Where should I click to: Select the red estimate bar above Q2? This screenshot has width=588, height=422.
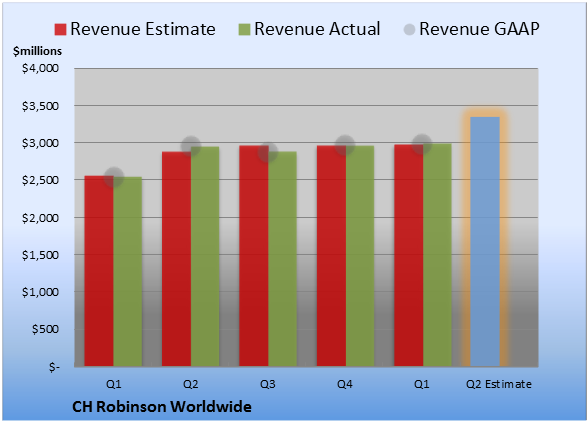[x=176, y=259]
